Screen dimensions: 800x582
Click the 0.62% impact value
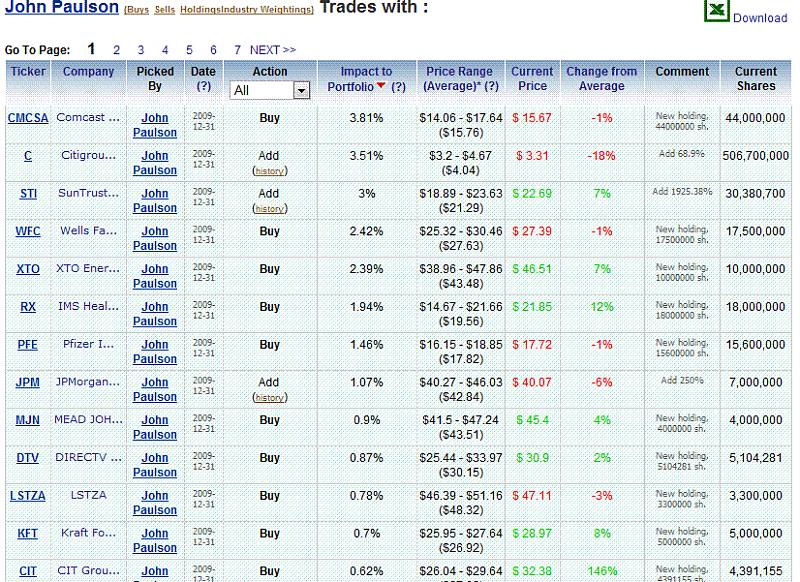coord(366,571)
